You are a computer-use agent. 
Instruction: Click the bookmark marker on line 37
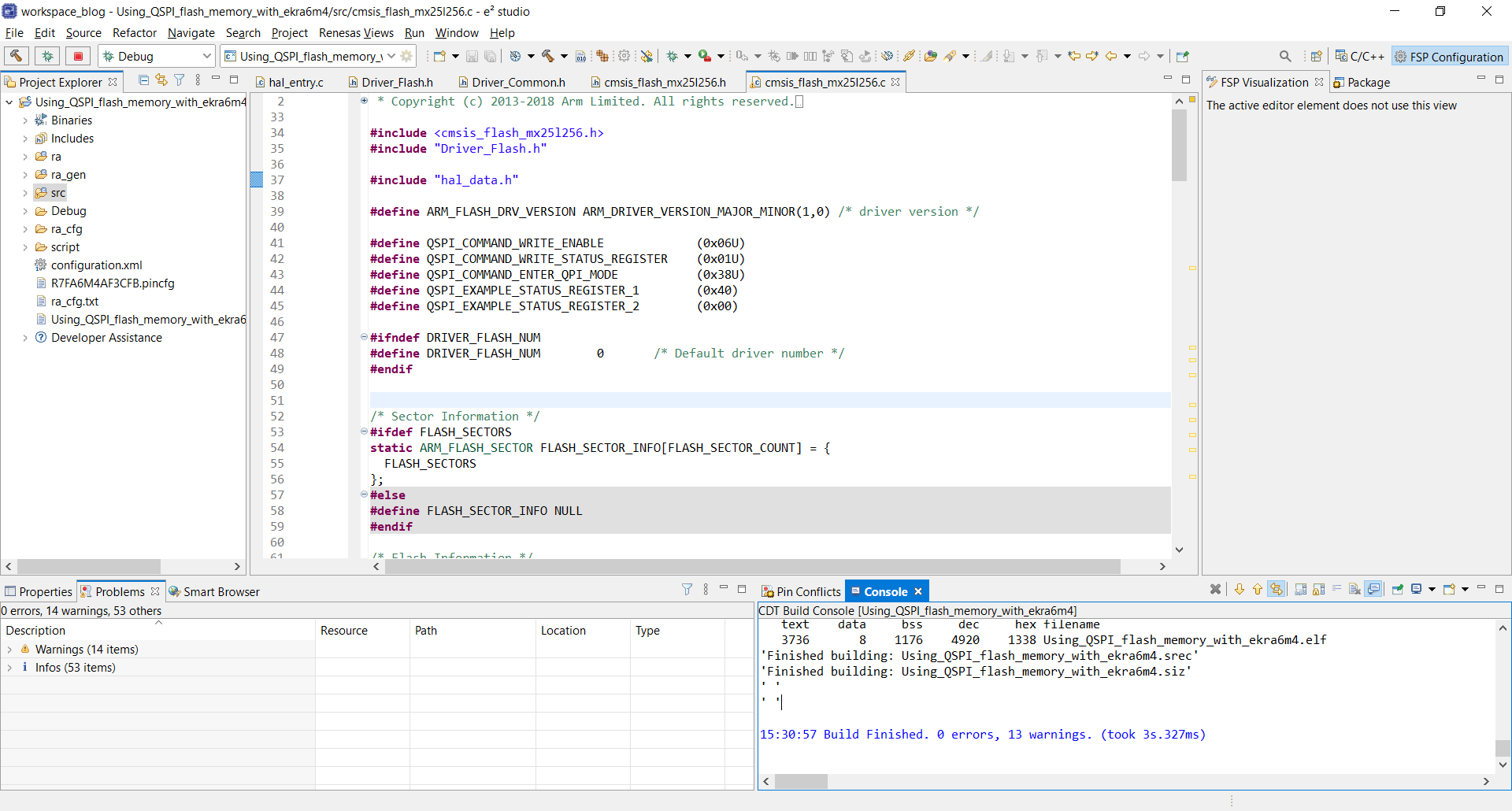[256, 180]
